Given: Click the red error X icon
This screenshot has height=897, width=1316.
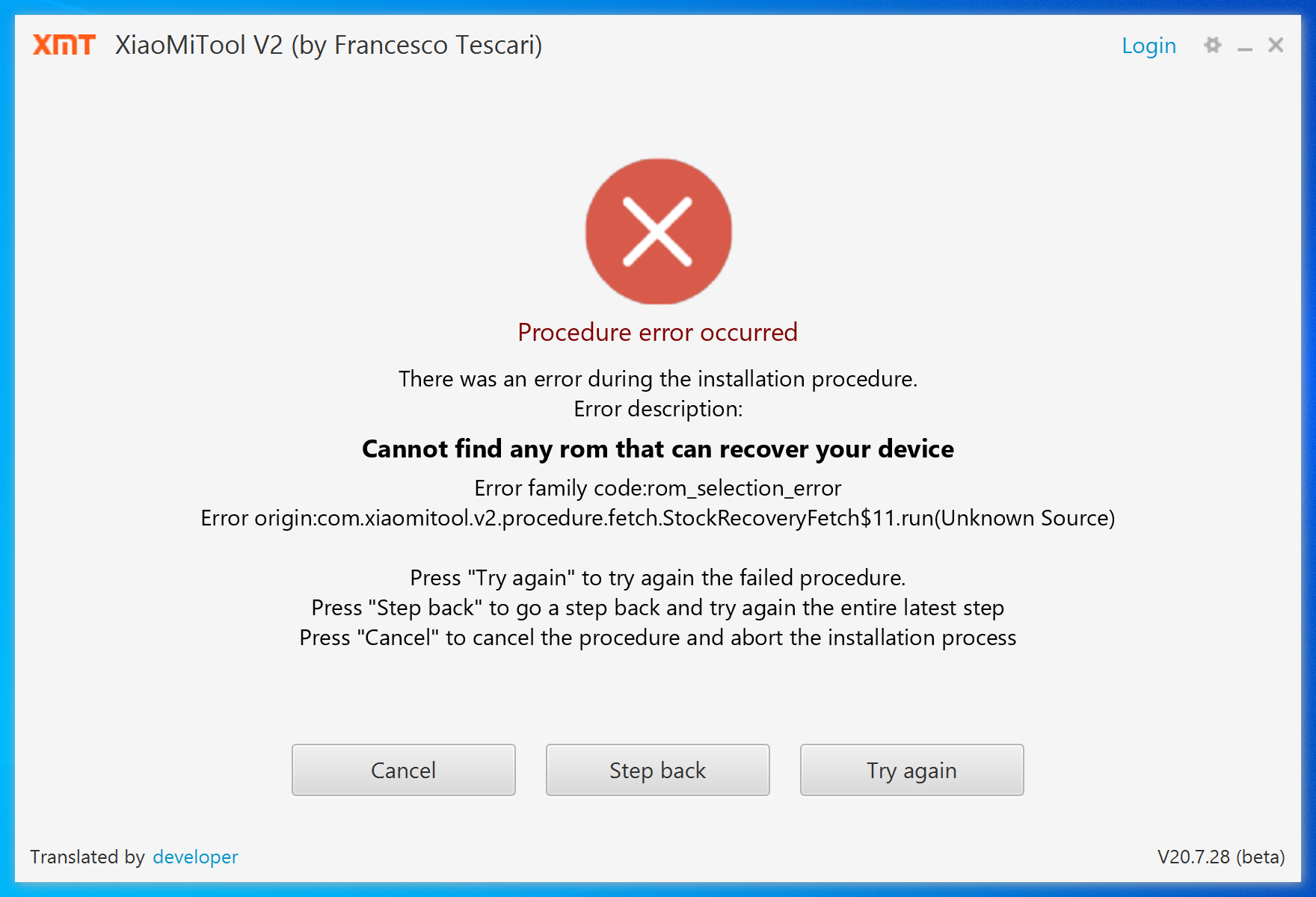Looking at the screenshot, I should 658,231.
